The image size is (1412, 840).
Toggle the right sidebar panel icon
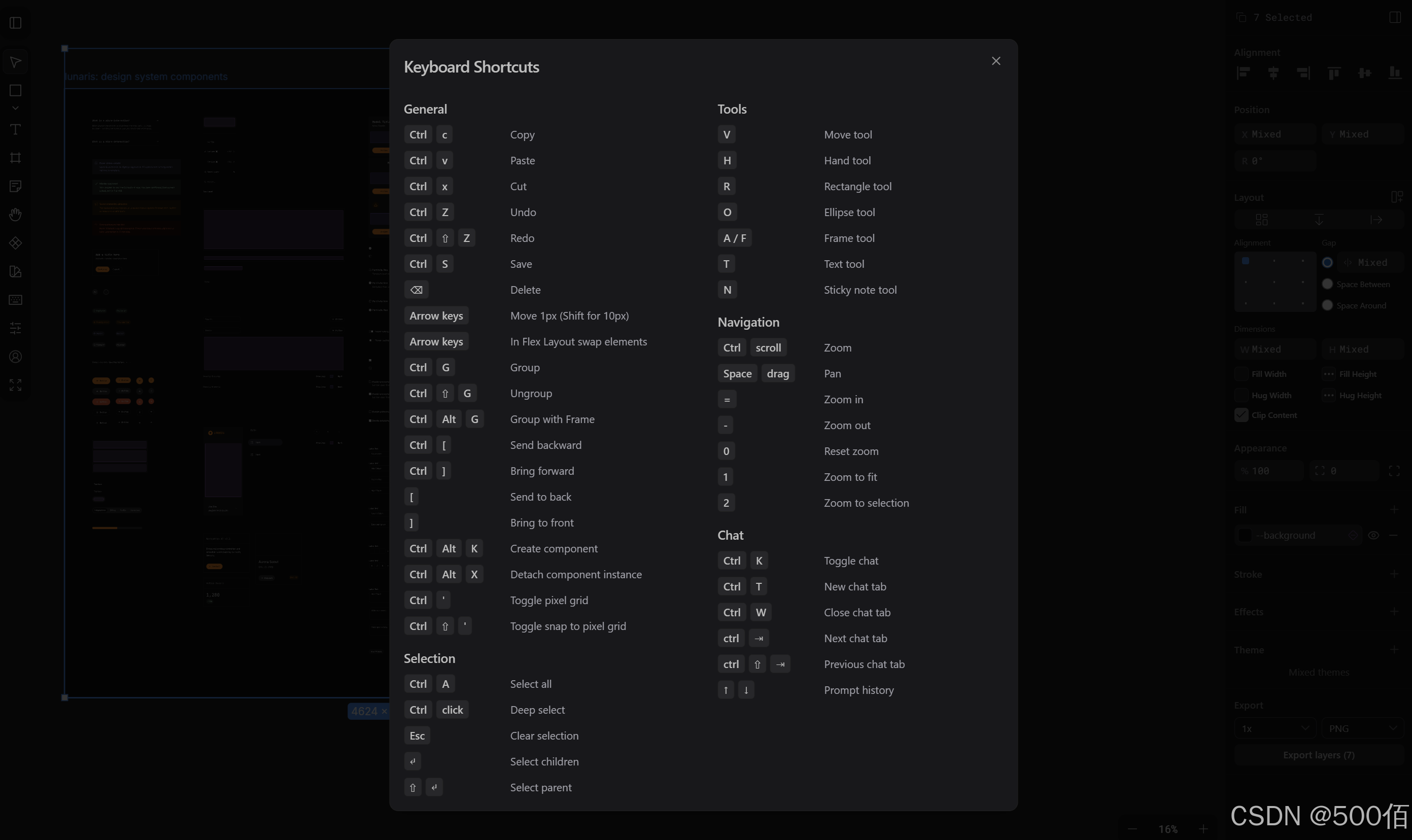pos(1395,17)
